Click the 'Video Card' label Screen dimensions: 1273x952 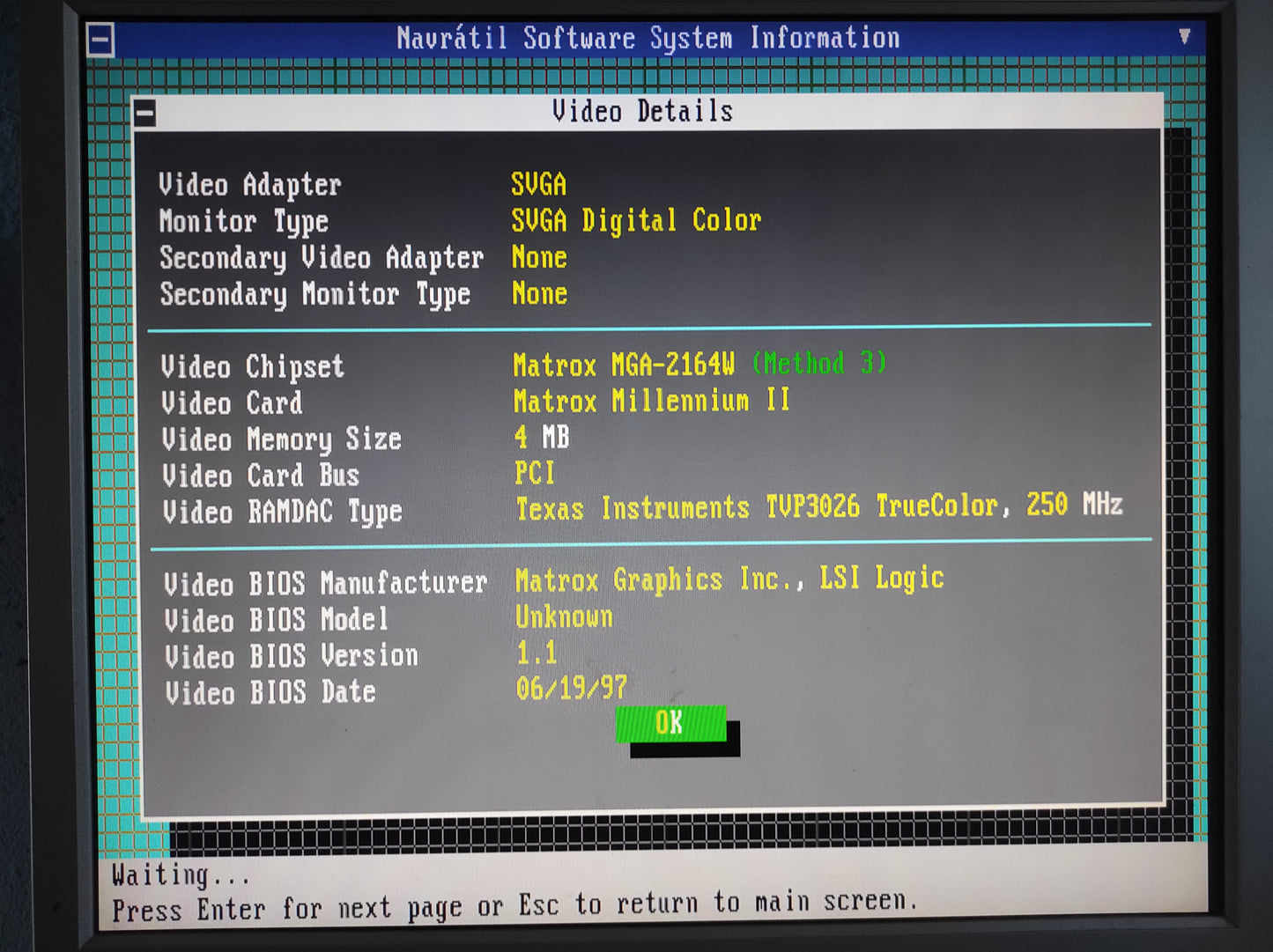(x=232, y=403)
